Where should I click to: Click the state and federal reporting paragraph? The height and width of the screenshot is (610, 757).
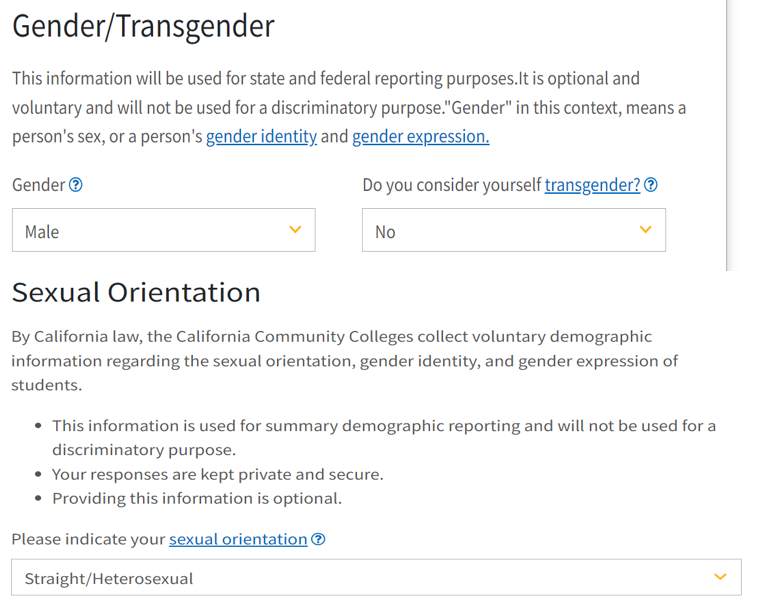[349, 108]
